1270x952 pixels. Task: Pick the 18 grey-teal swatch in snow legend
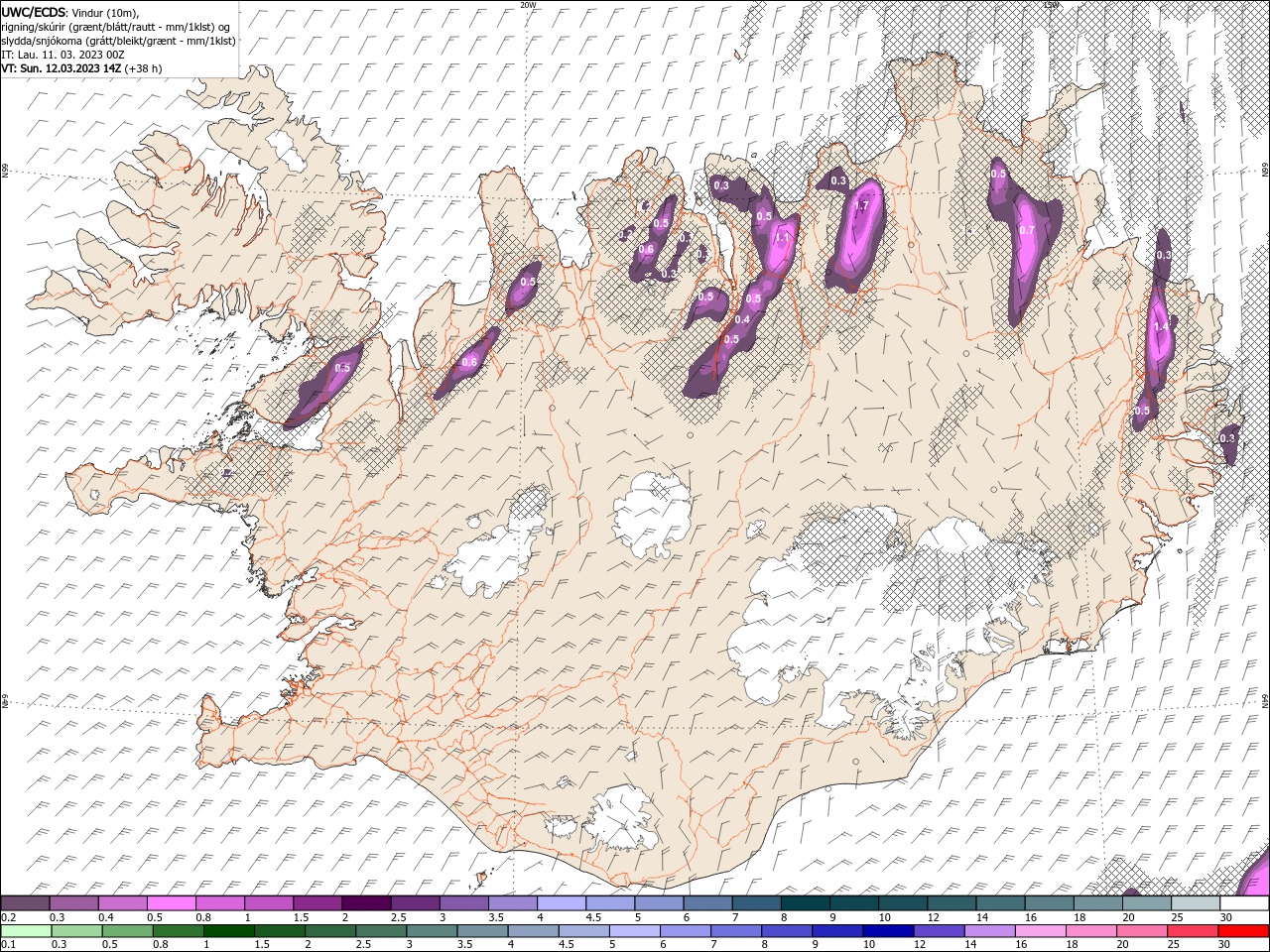[1097, 903]
